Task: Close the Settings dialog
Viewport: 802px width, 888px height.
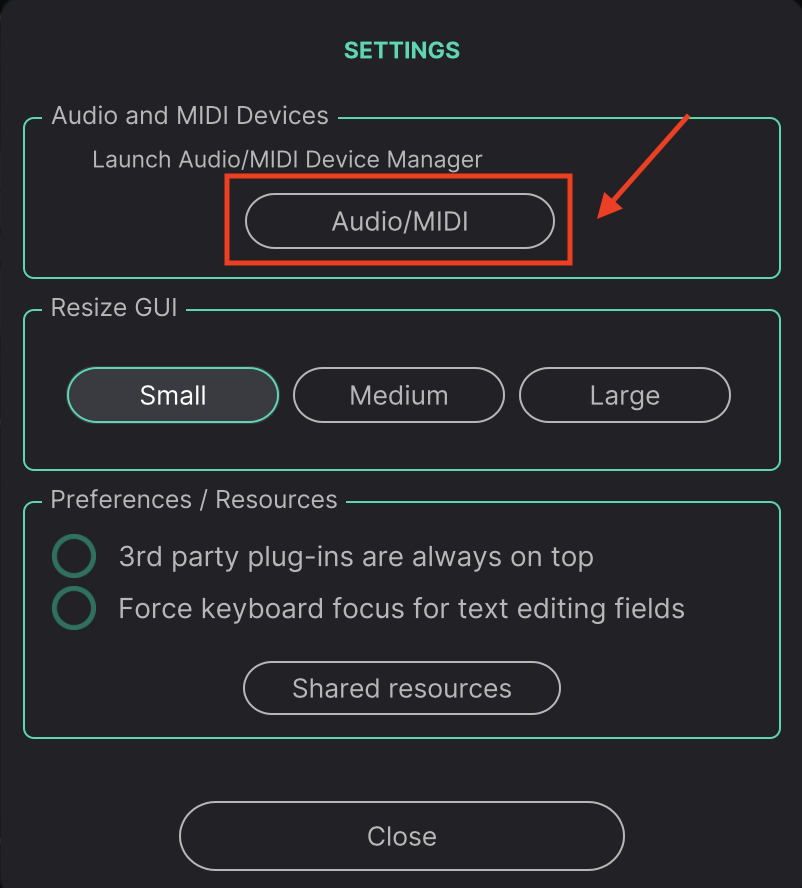Action: pyautogui.click(x=402, y=836)
